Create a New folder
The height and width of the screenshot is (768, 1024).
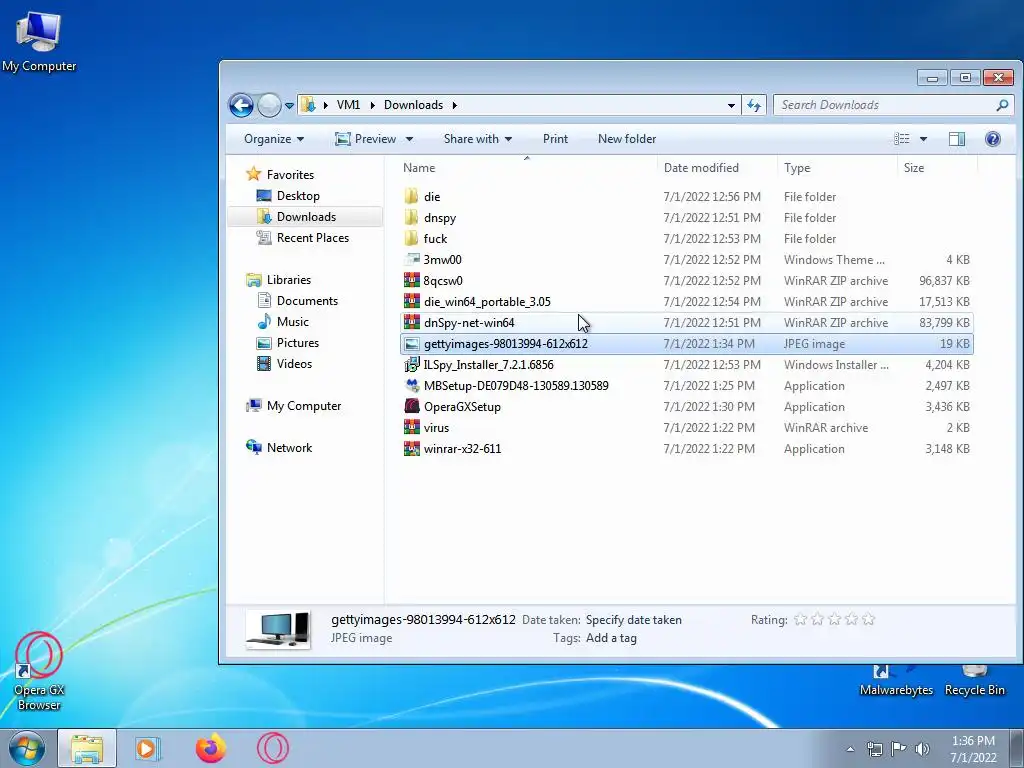click(x=626, y=139)
